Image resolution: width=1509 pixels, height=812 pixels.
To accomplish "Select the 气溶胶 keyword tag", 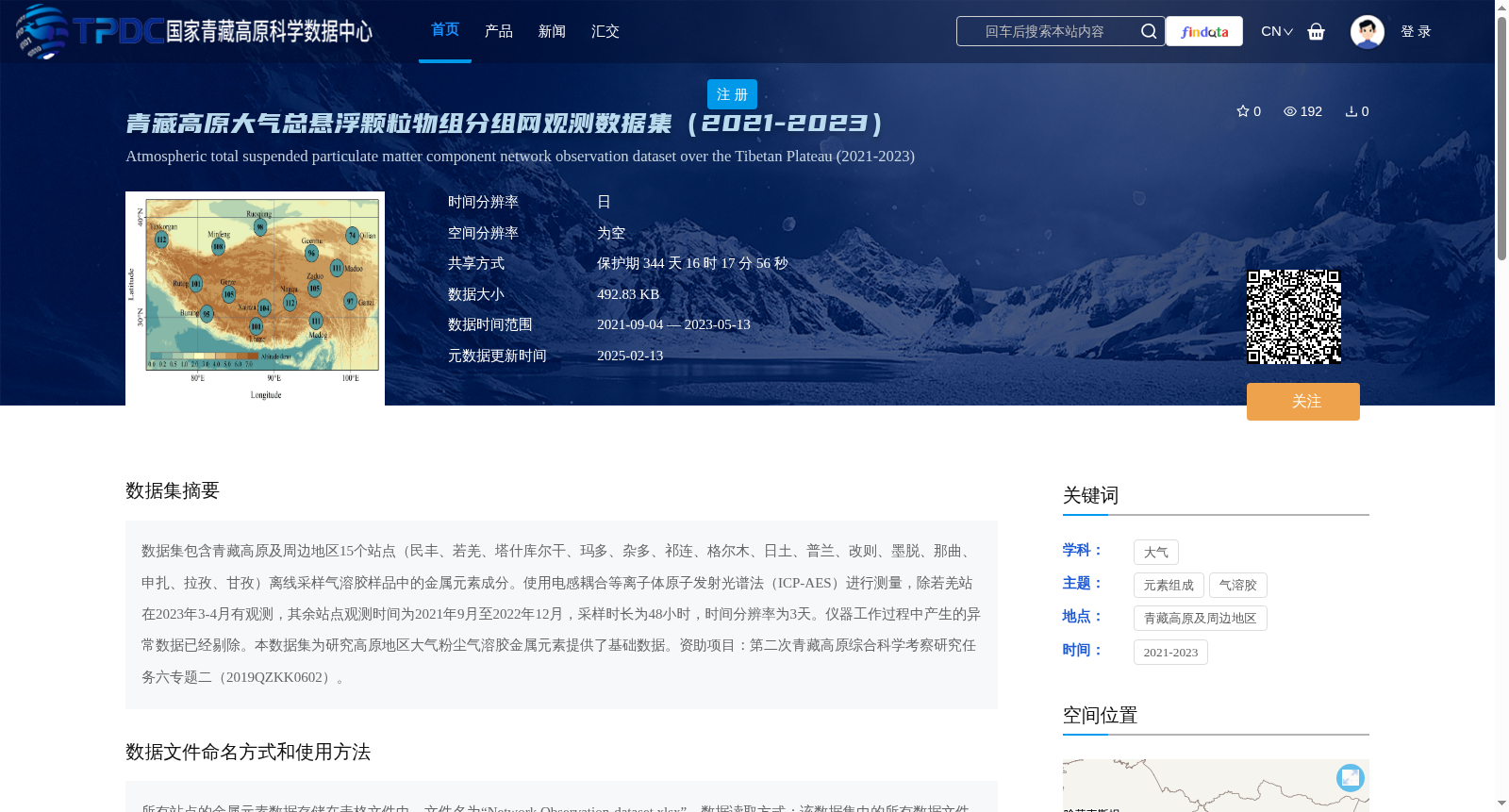I will point(1238,586).
